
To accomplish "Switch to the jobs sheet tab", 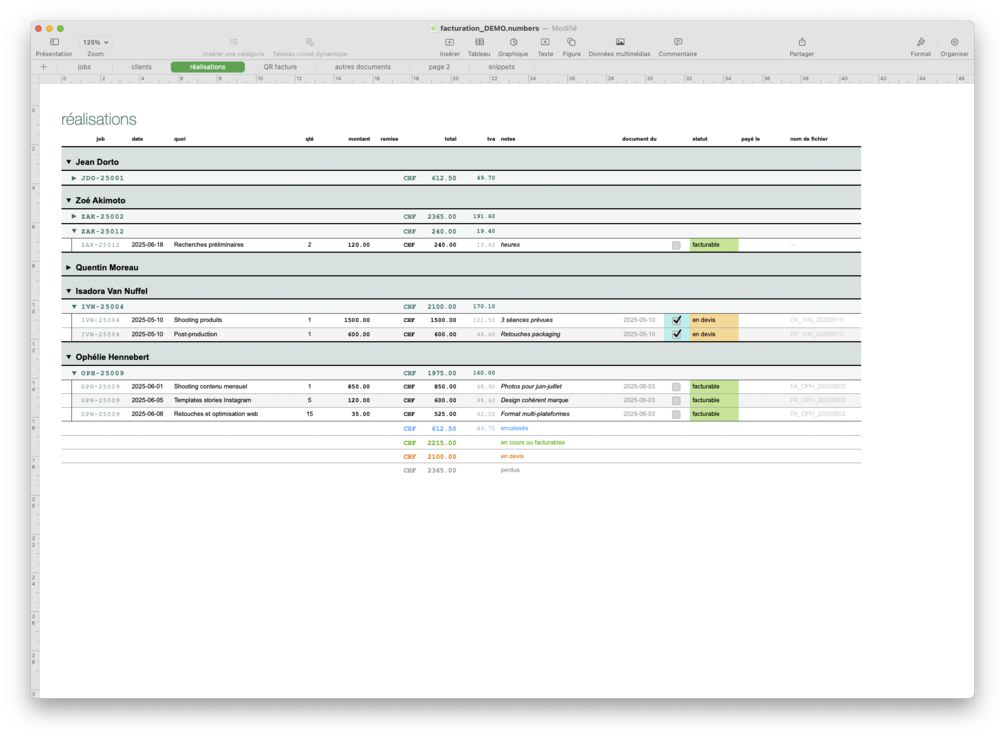I will [84, 67].
